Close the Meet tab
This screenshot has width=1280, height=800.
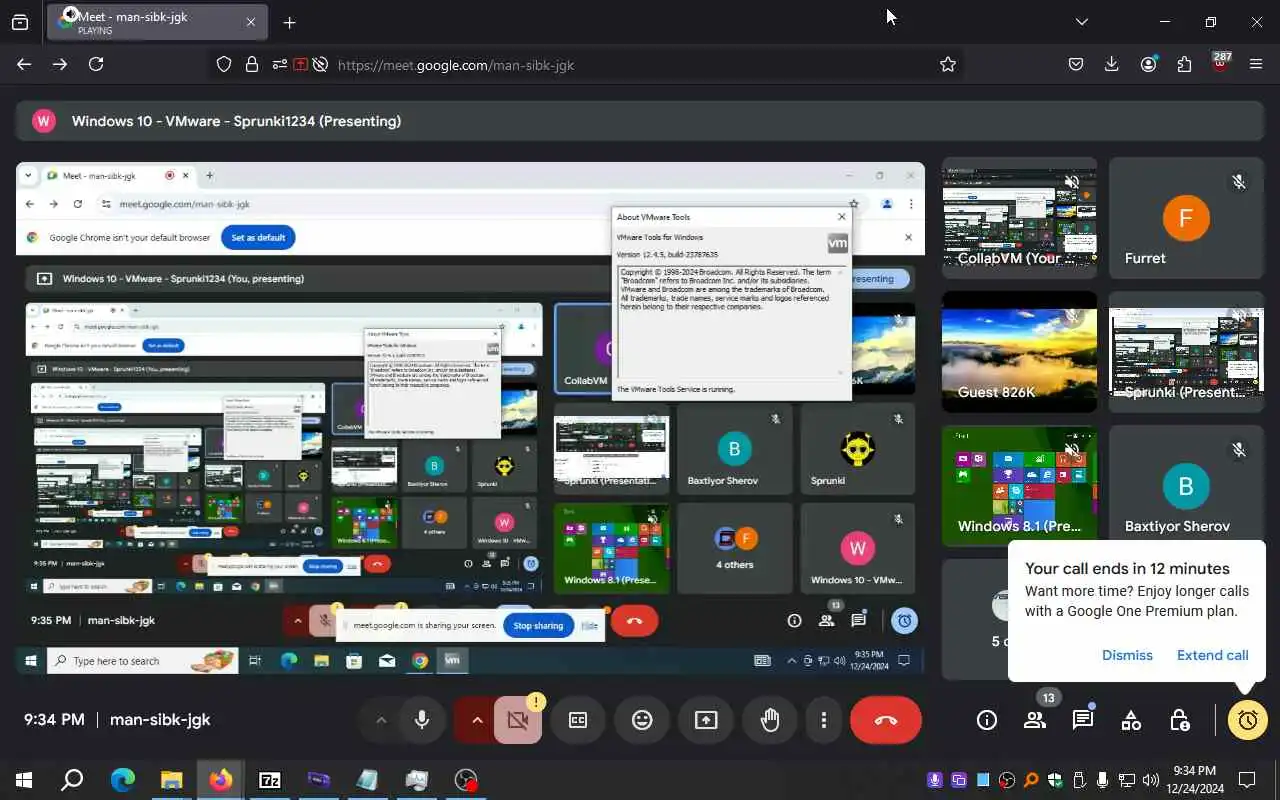pyautogui.click(x=251, y=22)
